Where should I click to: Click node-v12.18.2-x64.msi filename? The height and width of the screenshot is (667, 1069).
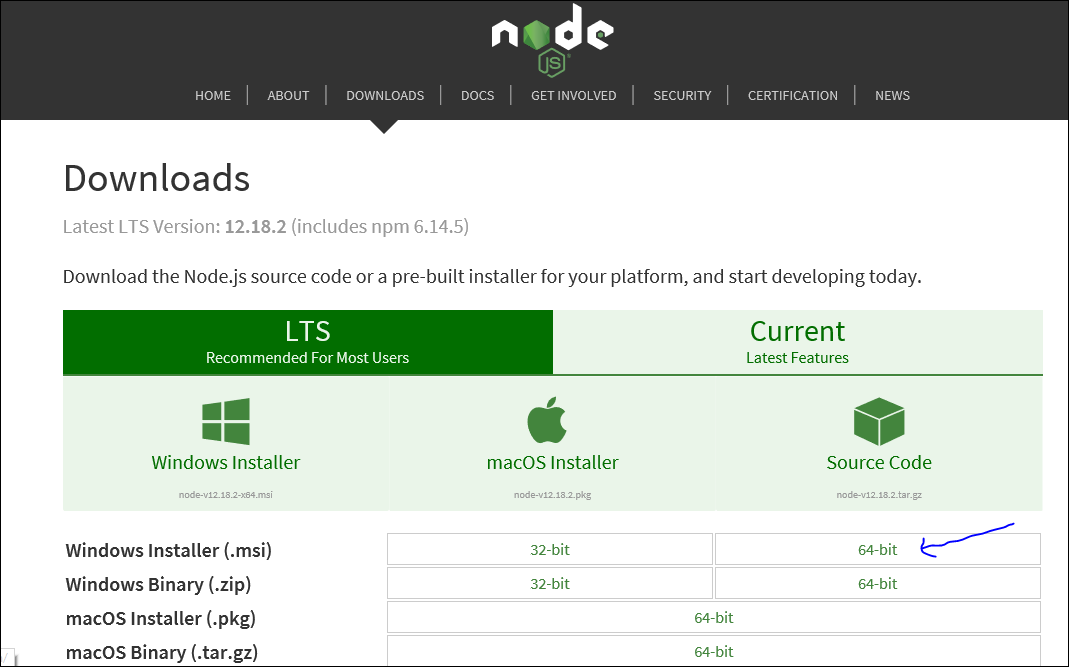(x=226, y=494)
